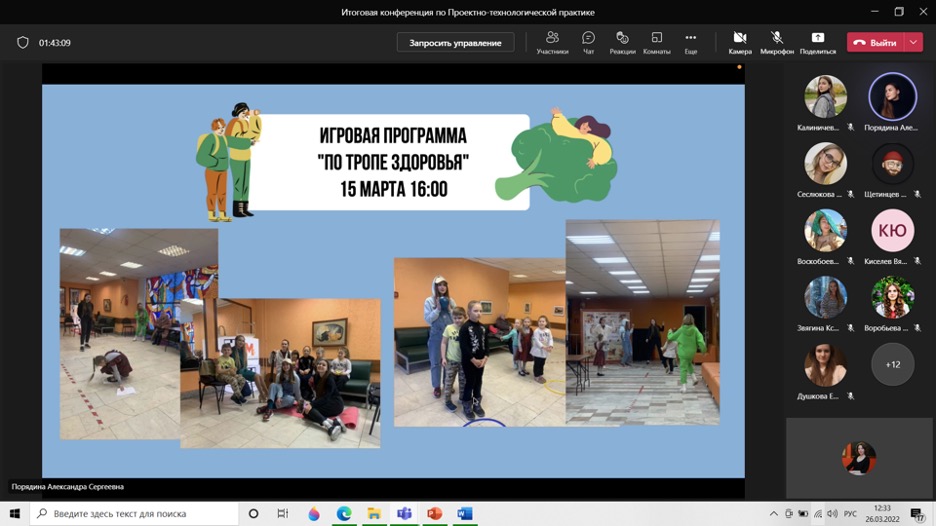The width and height of the screenshot is (936, 526).
Task: Switch to Microsoft Teams in the taskbar
Action: click(x=404, y=514)
